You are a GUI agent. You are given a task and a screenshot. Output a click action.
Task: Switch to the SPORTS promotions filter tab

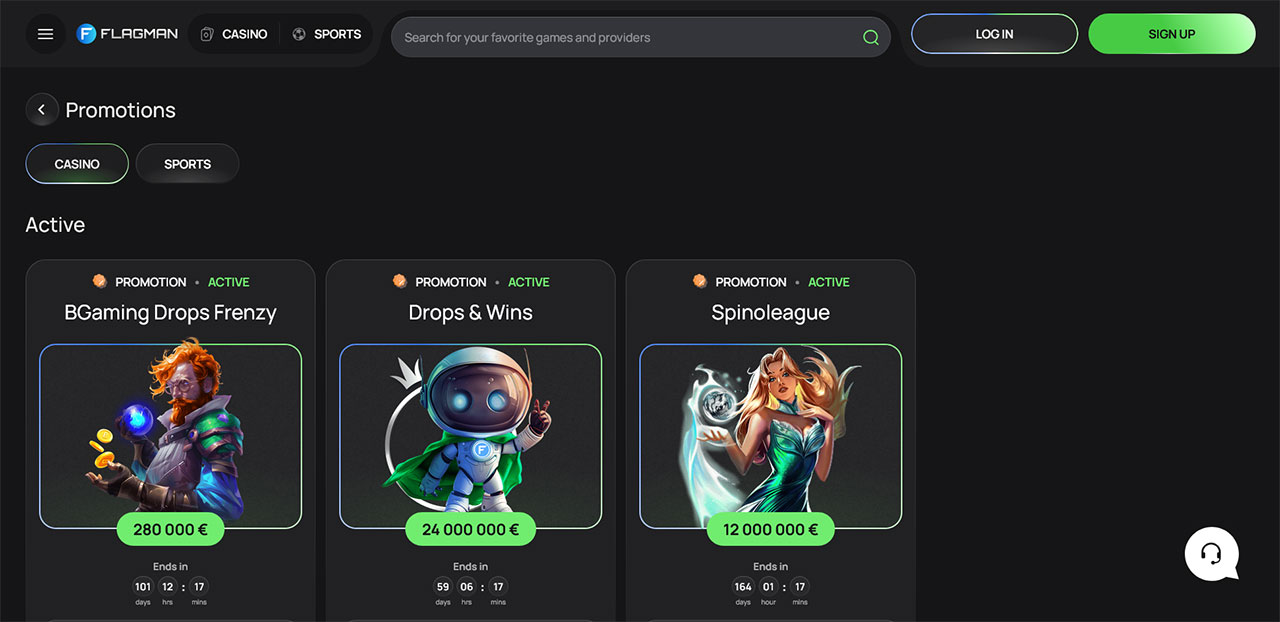(187, 164)
